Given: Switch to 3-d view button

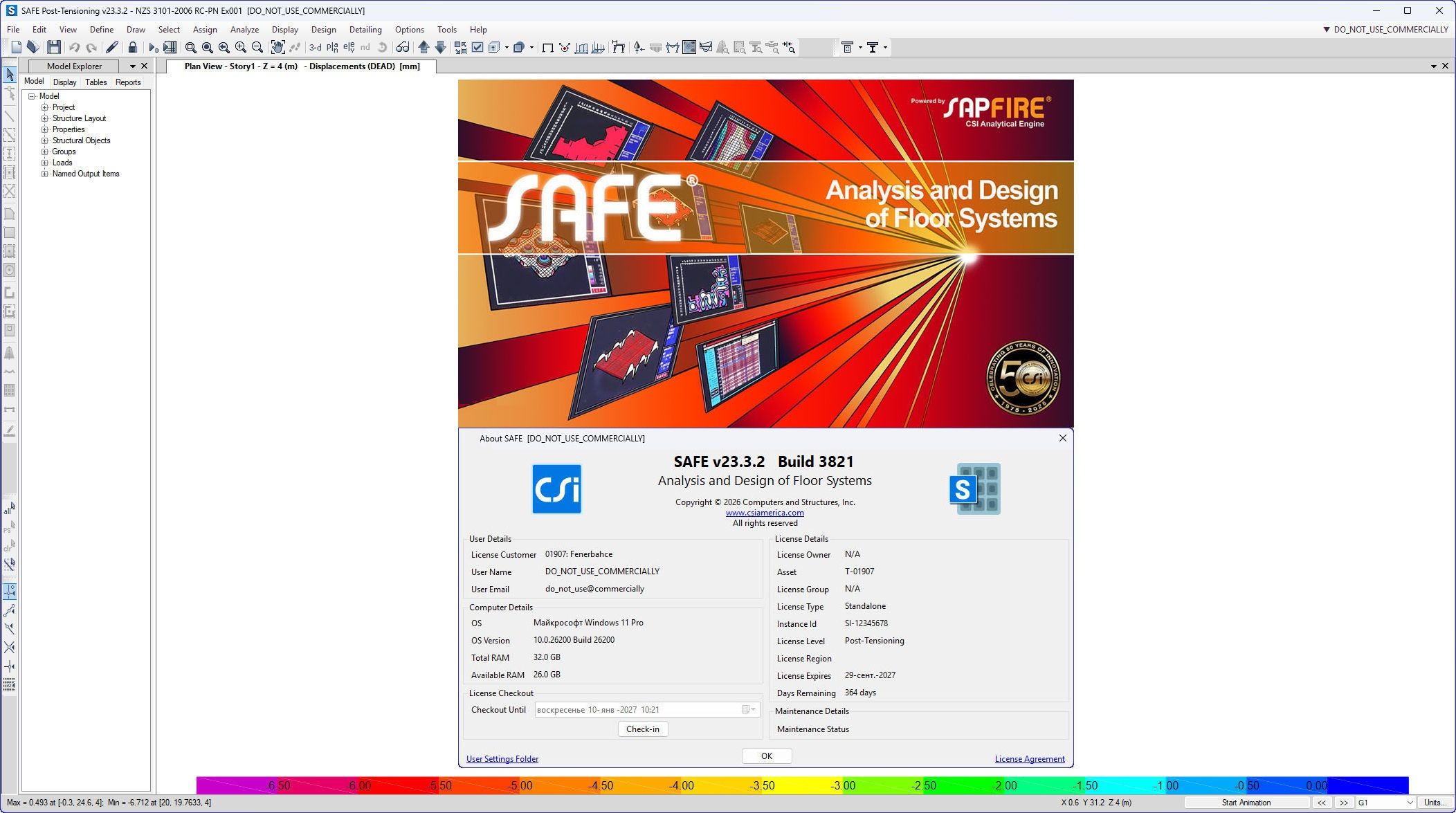Looking at the screenshot, I should point(315,47).
